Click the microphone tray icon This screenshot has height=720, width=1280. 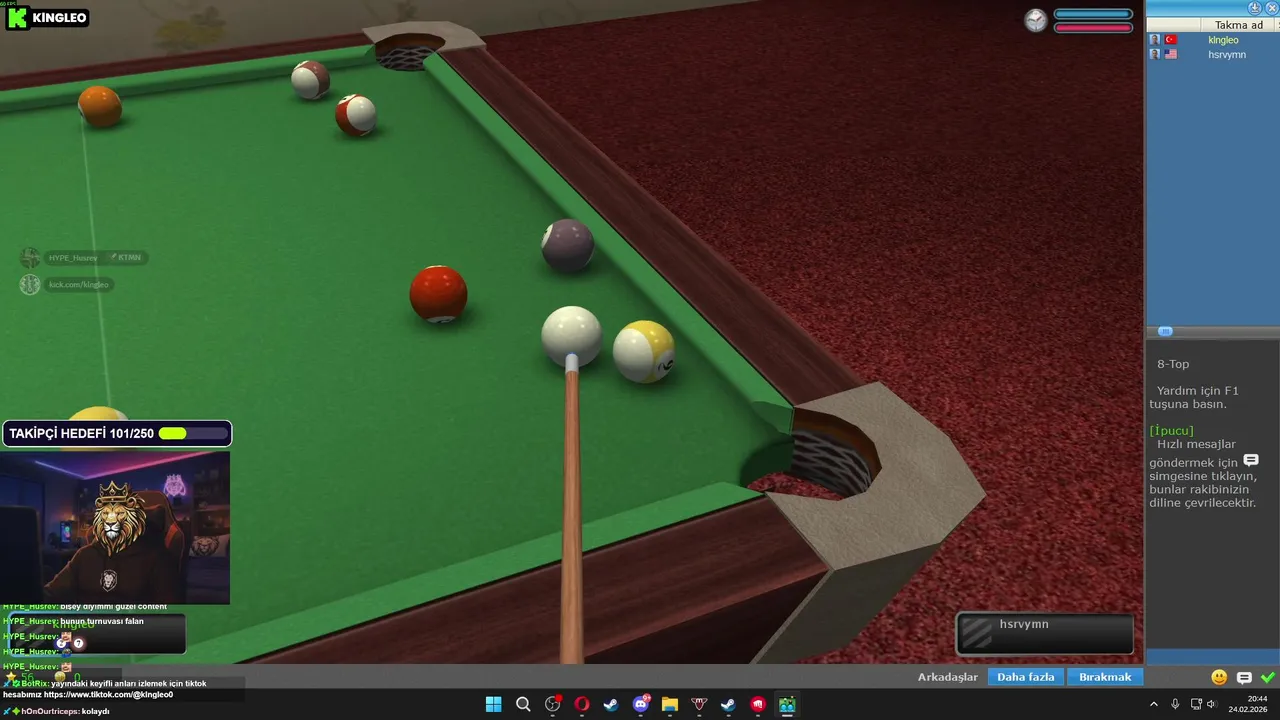(1175, 704)
